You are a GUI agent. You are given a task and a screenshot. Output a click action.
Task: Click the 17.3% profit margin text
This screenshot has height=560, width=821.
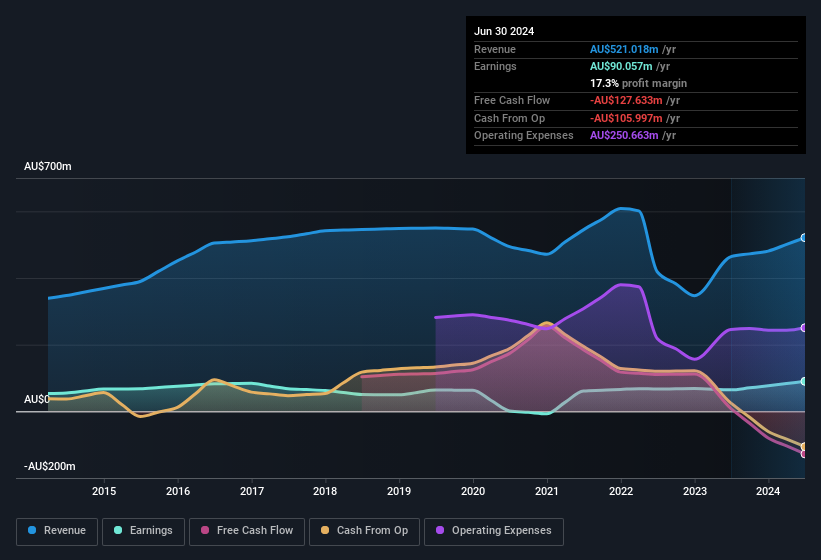(x=638, y=83)
